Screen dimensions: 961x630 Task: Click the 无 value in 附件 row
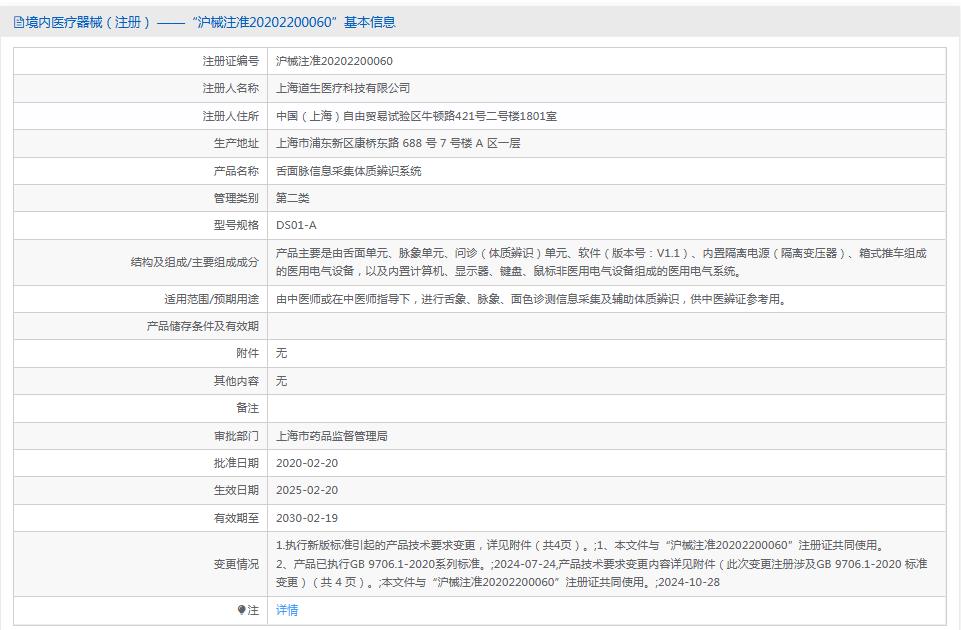pos(279,353)
